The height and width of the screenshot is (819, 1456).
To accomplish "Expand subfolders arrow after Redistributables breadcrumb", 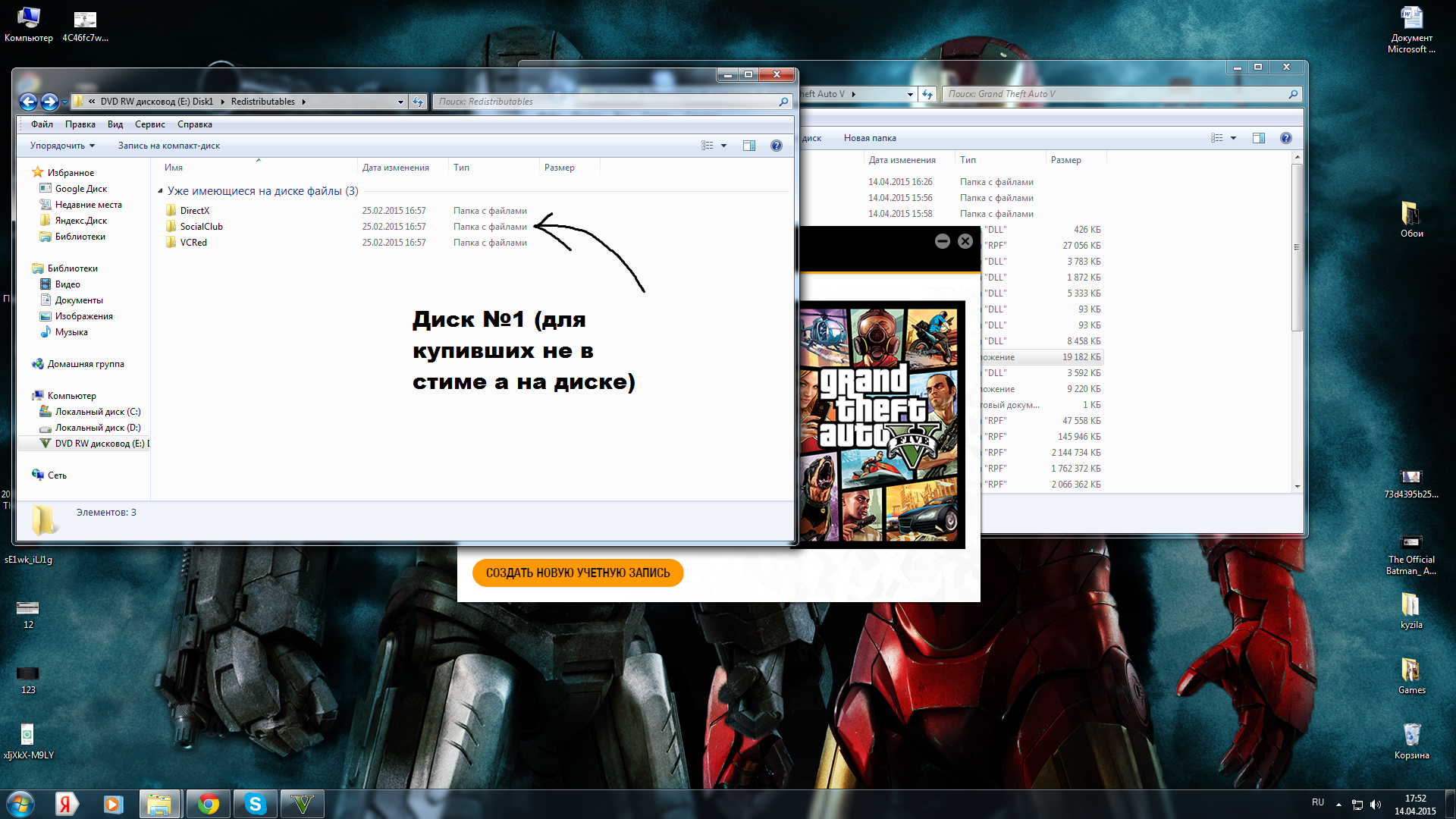I will coord(303,102).
